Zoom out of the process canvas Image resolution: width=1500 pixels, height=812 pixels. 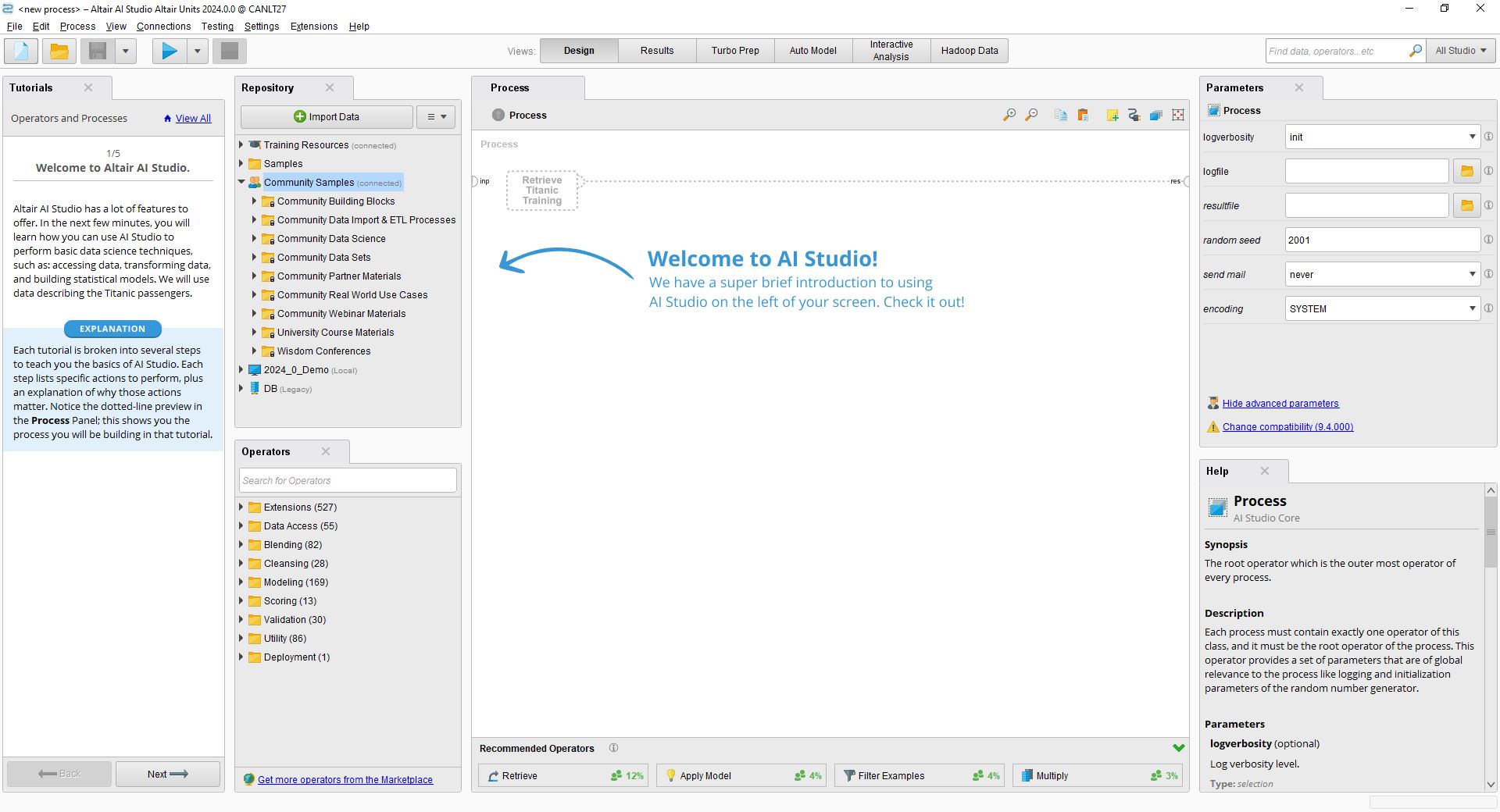point(1030,115)
